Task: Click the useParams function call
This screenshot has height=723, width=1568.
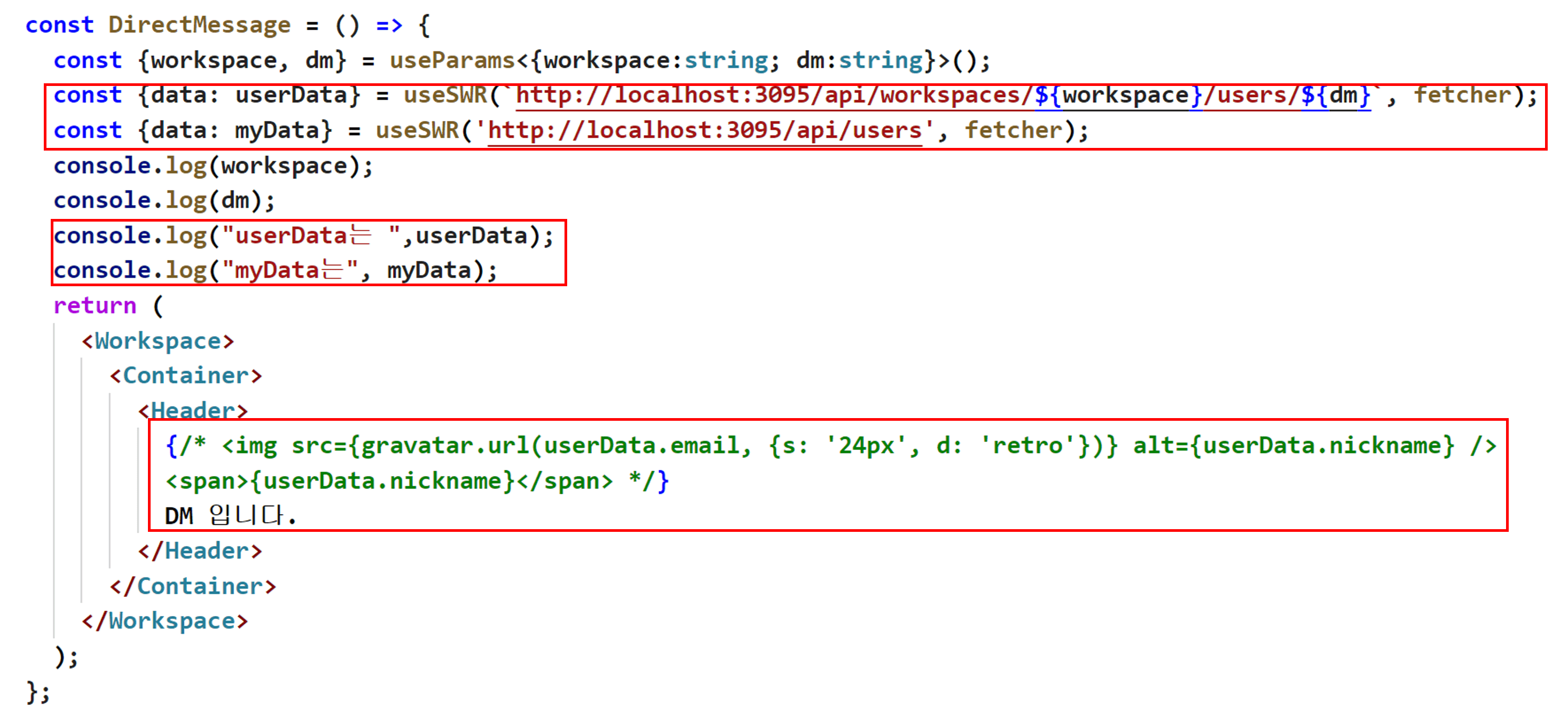Action: click(x=452, y=60)
